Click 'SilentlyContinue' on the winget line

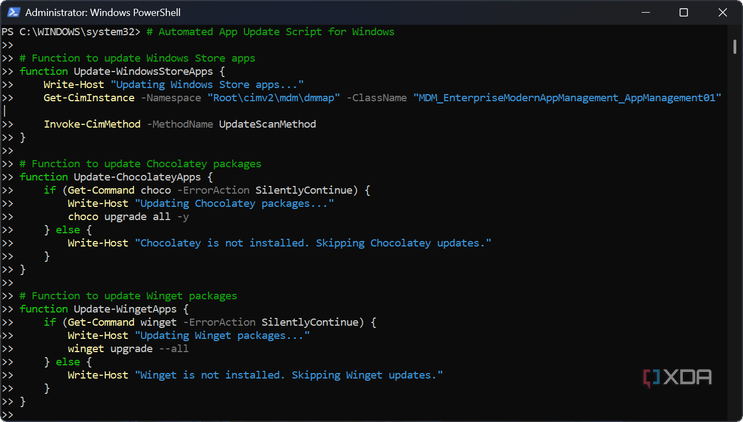[x=310, y=323]
